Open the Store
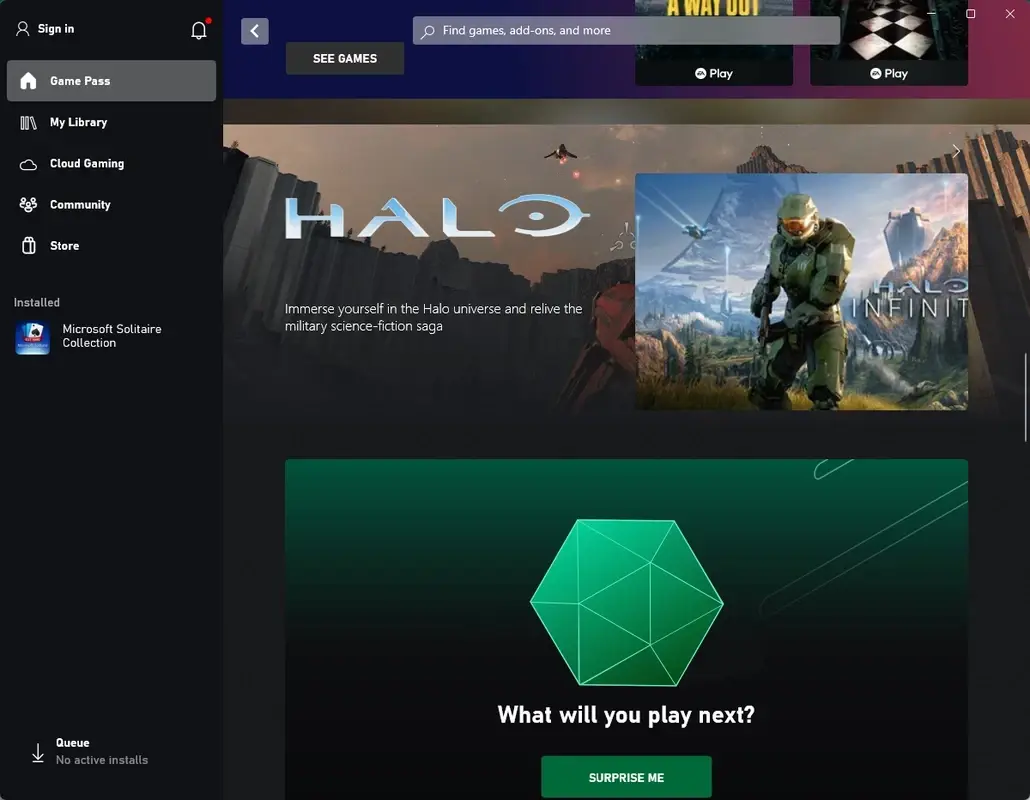Viewport: 1030px width, 800px height. pos(63,245)
